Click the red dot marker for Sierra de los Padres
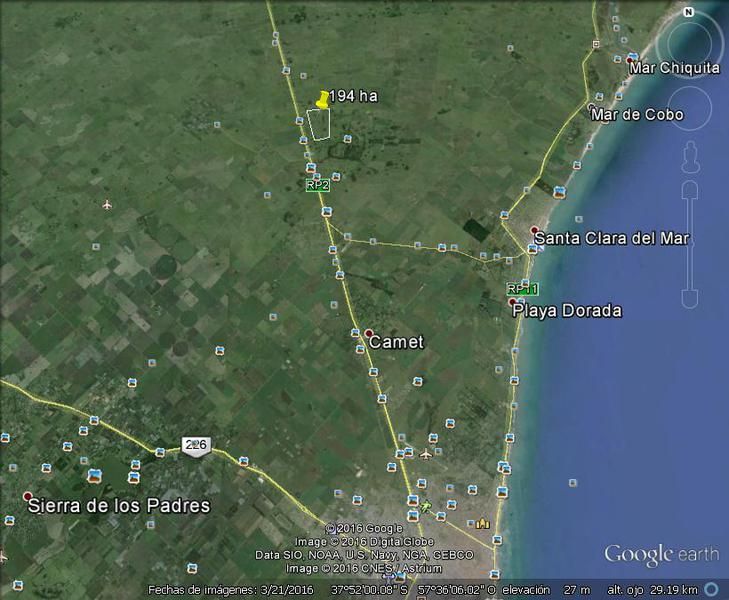This screenshot has width=729, height=600. point(28,497)
